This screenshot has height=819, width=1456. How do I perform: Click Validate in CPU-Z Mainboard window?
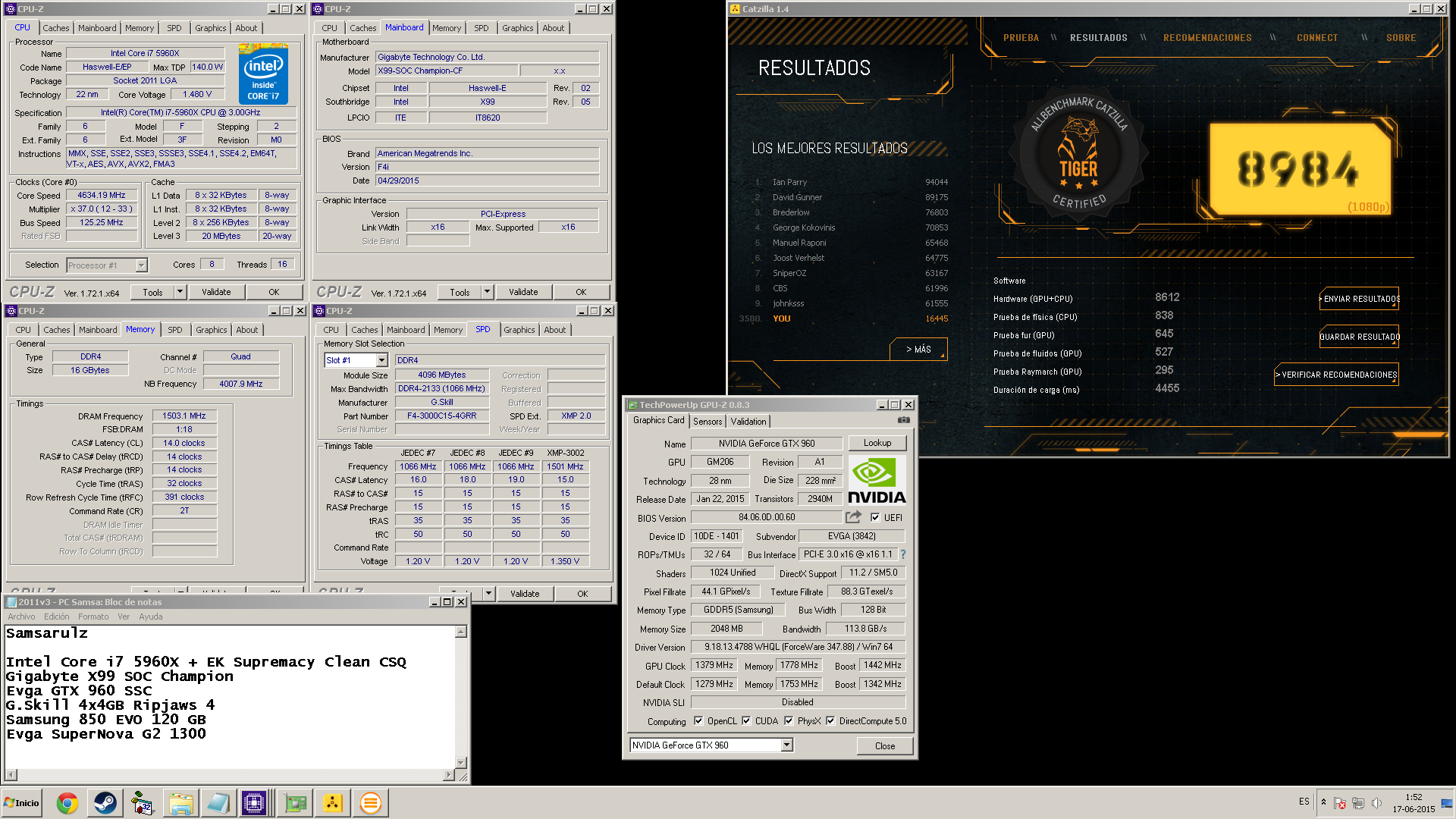click(523, 292)
